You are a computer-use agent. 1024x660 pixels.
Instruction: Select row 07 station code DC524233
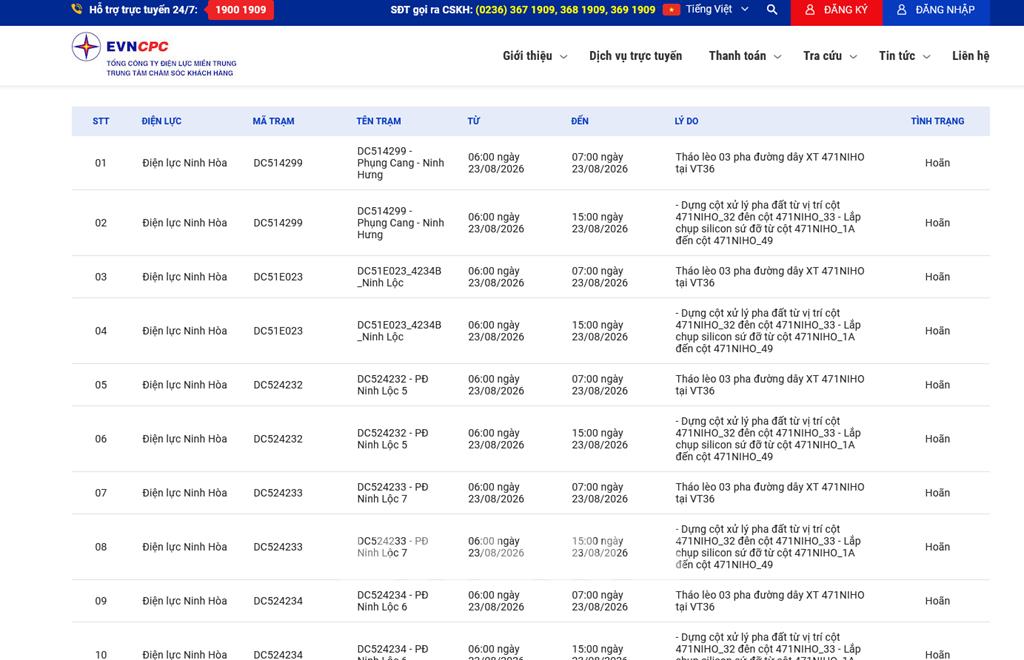(278, 493)
